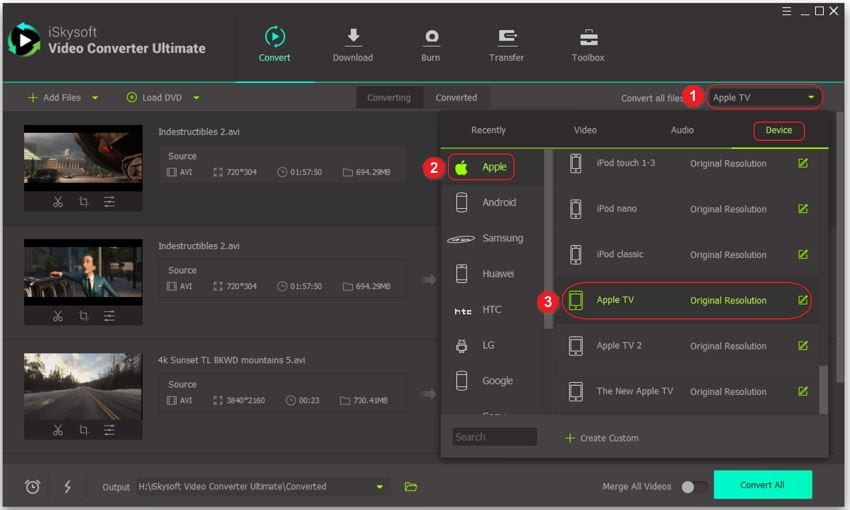Select the Recently tab

tap(488, 130)
